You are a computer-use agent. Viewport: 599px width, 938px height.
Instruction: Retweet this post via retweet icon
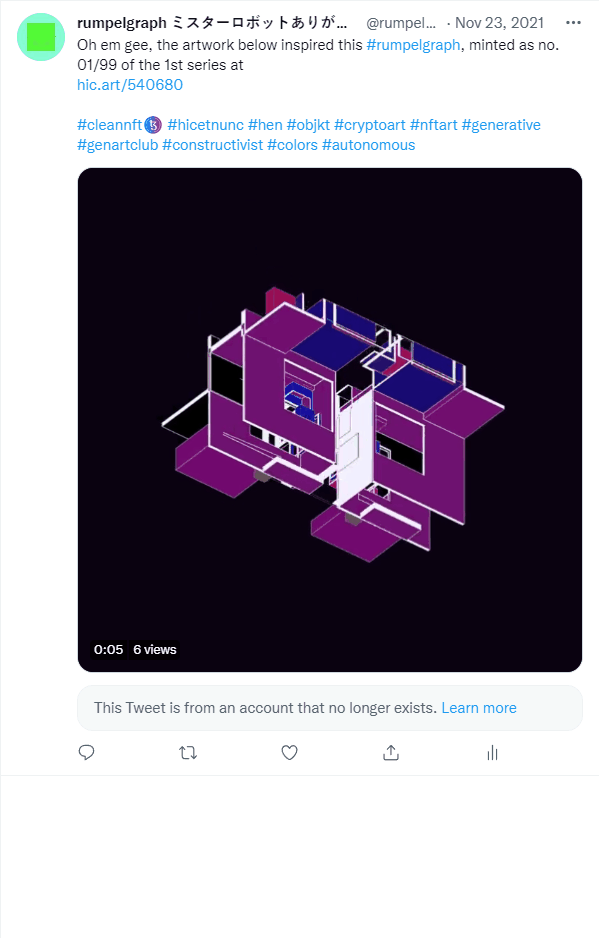[x=188, y=753]
